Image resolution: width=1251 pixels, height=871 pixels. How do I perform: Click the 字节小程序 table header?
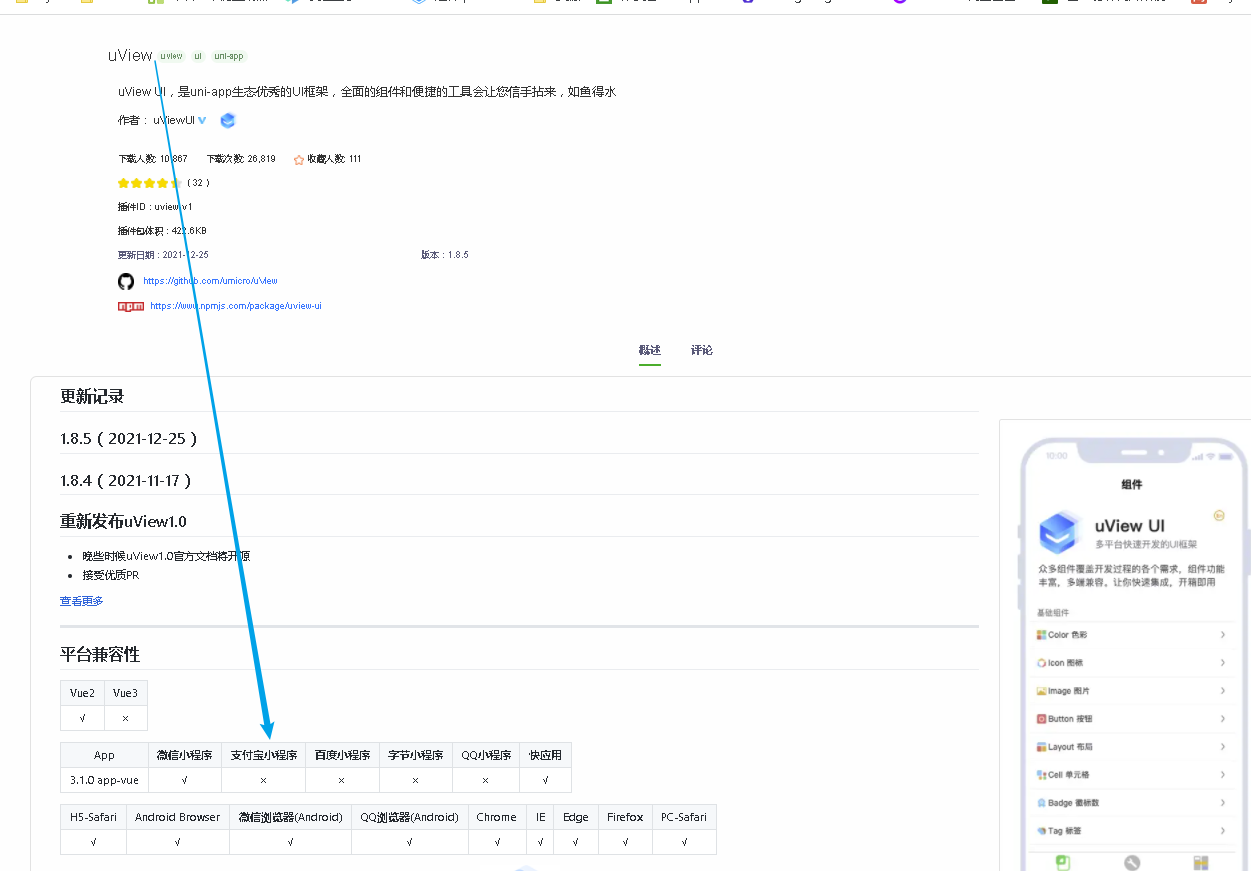click(416, 755)
